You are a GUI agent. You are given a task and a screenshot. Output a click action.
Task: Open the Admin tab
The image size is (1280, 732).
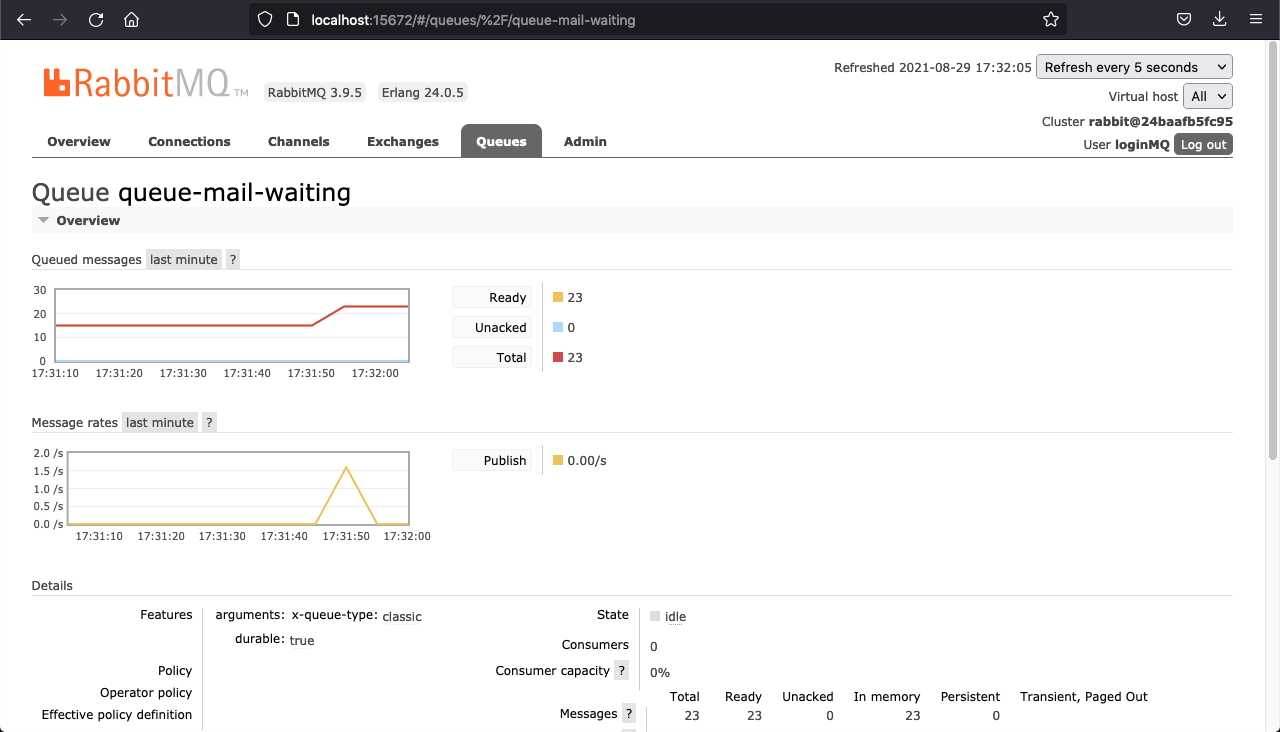pyautogui.click(x=585, y=141)
